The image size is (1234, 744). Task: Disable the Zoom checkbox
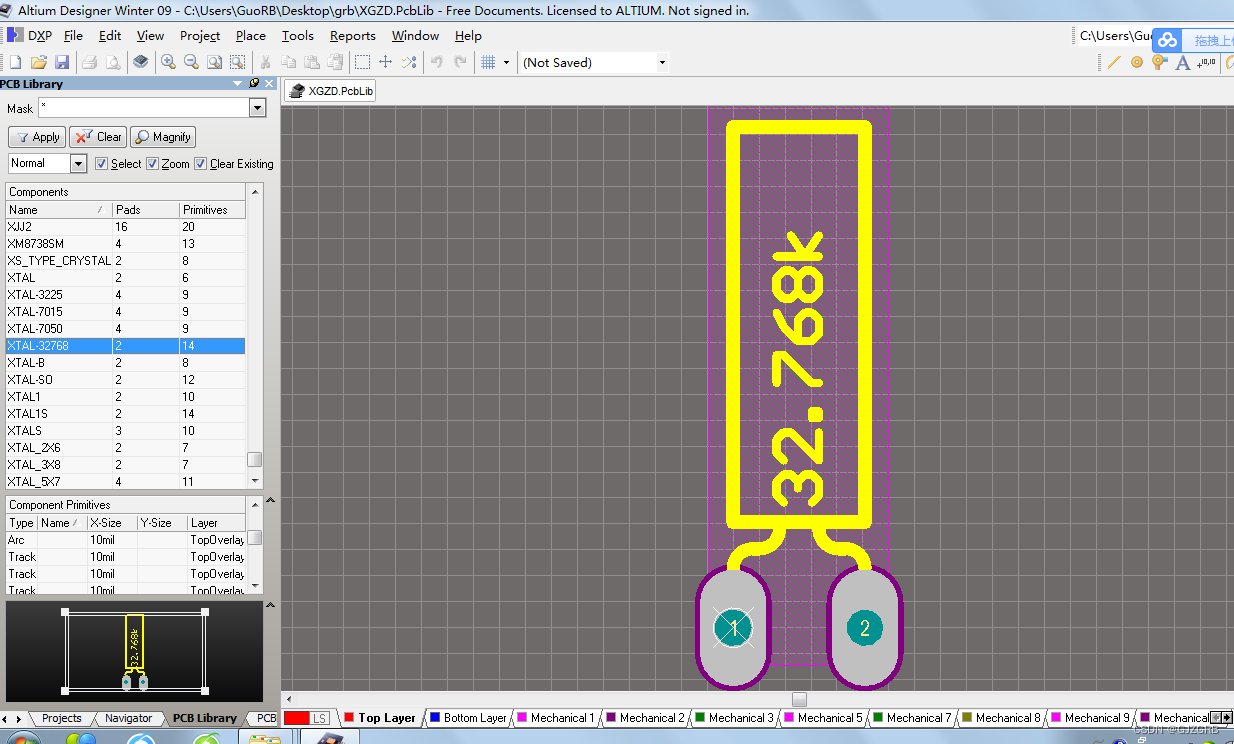click(x=152, y=163)
